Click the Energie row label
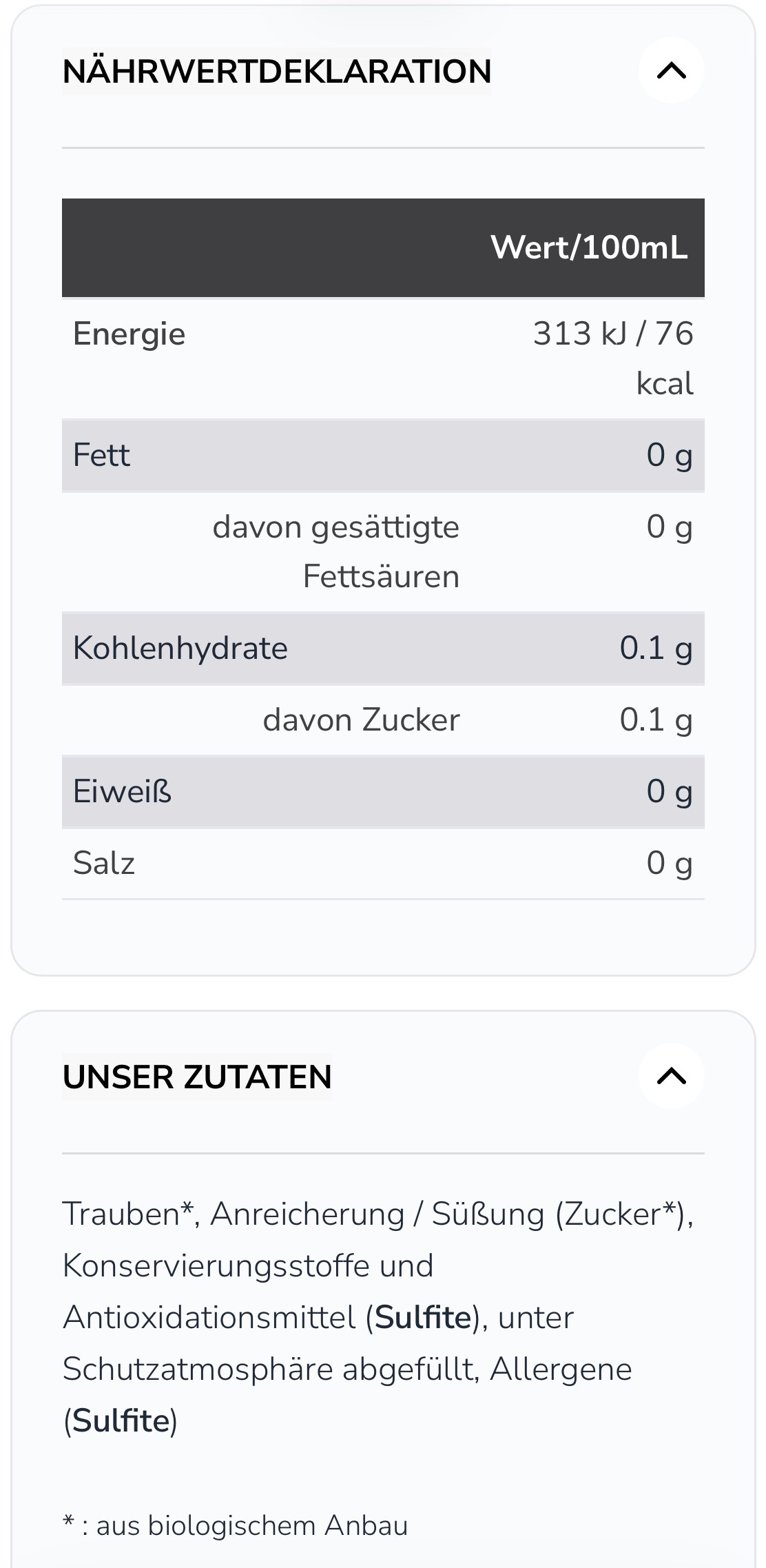Screen dimensions: 766x1568 pyautogui.click(x=130, y=334)
